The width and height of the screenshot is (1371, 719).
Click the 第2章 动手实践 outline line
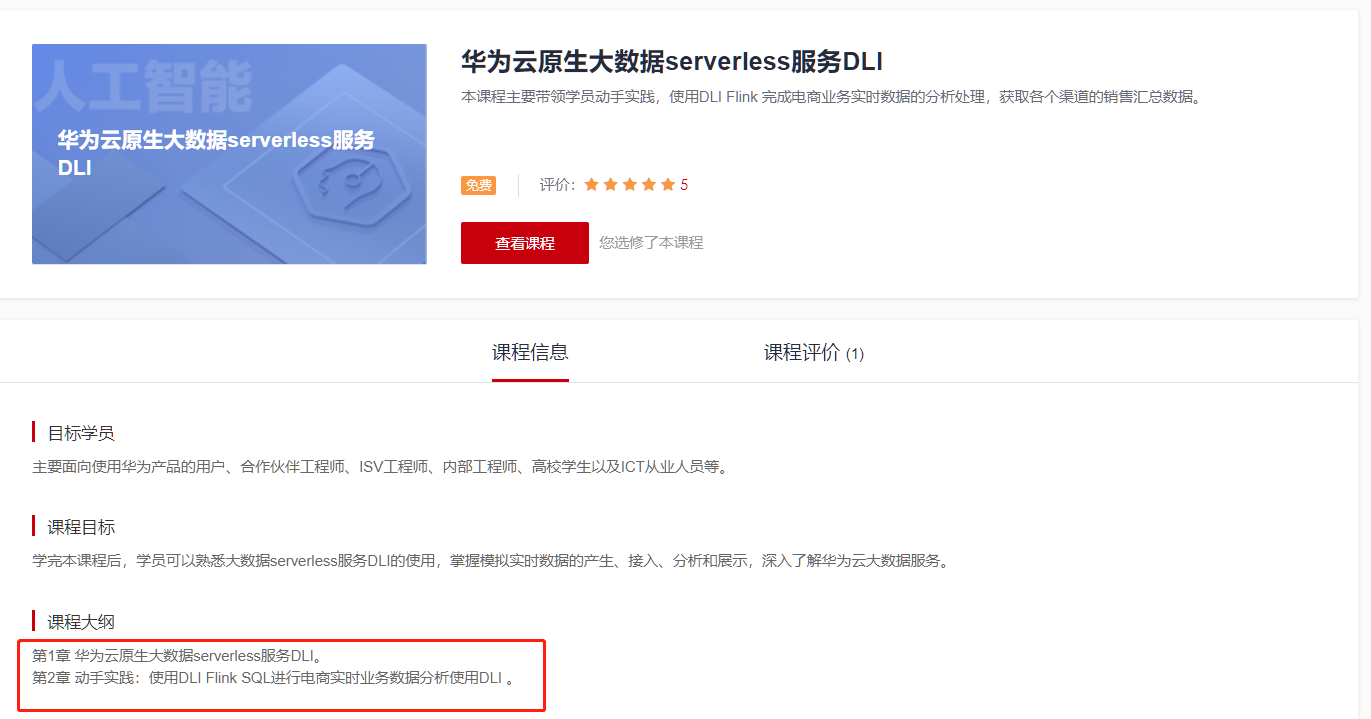pos(273,678)
